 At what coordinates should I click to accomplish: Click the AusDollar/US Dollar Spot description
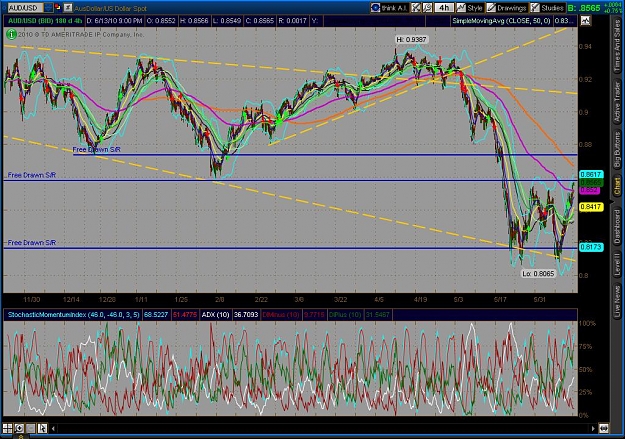pyautogui.click(x=110, y=8)
